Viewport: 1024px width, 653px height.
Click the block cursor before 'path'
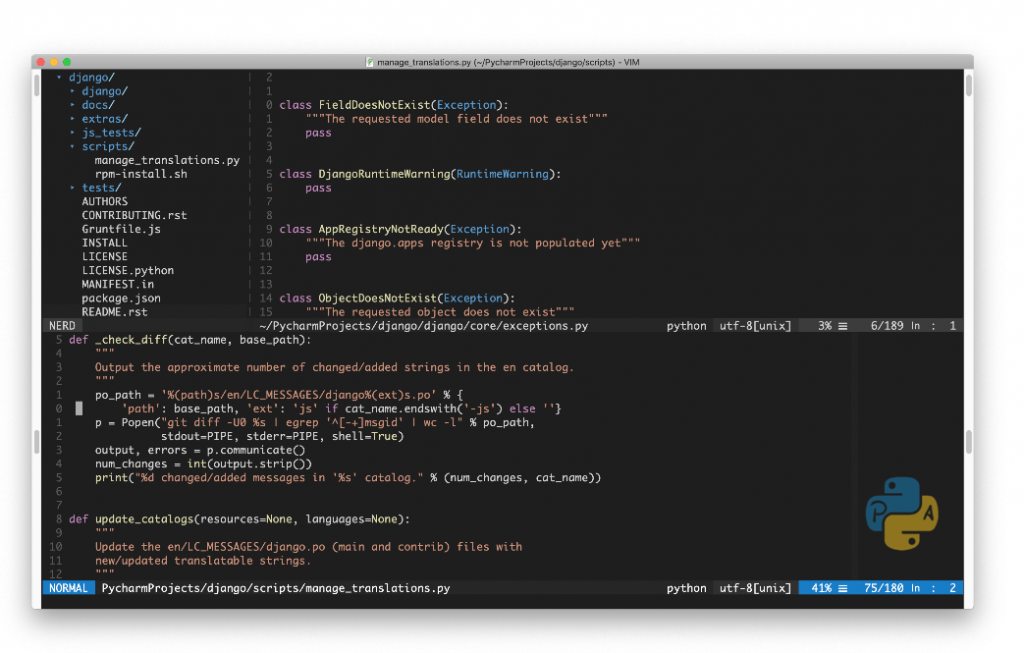coord(79,408)
